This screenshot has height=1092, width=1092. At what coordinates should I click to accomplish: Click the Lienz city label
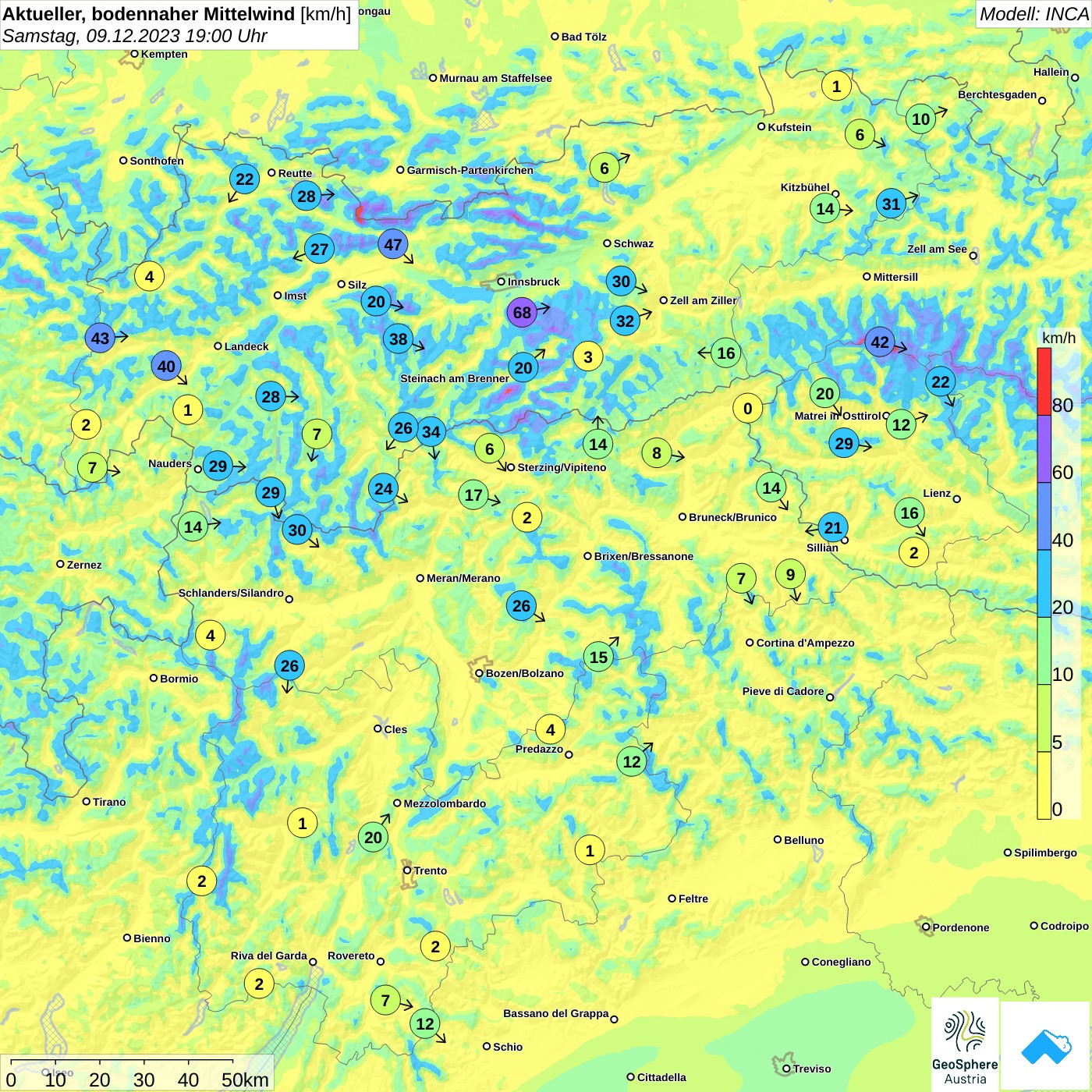pos(937,493)
